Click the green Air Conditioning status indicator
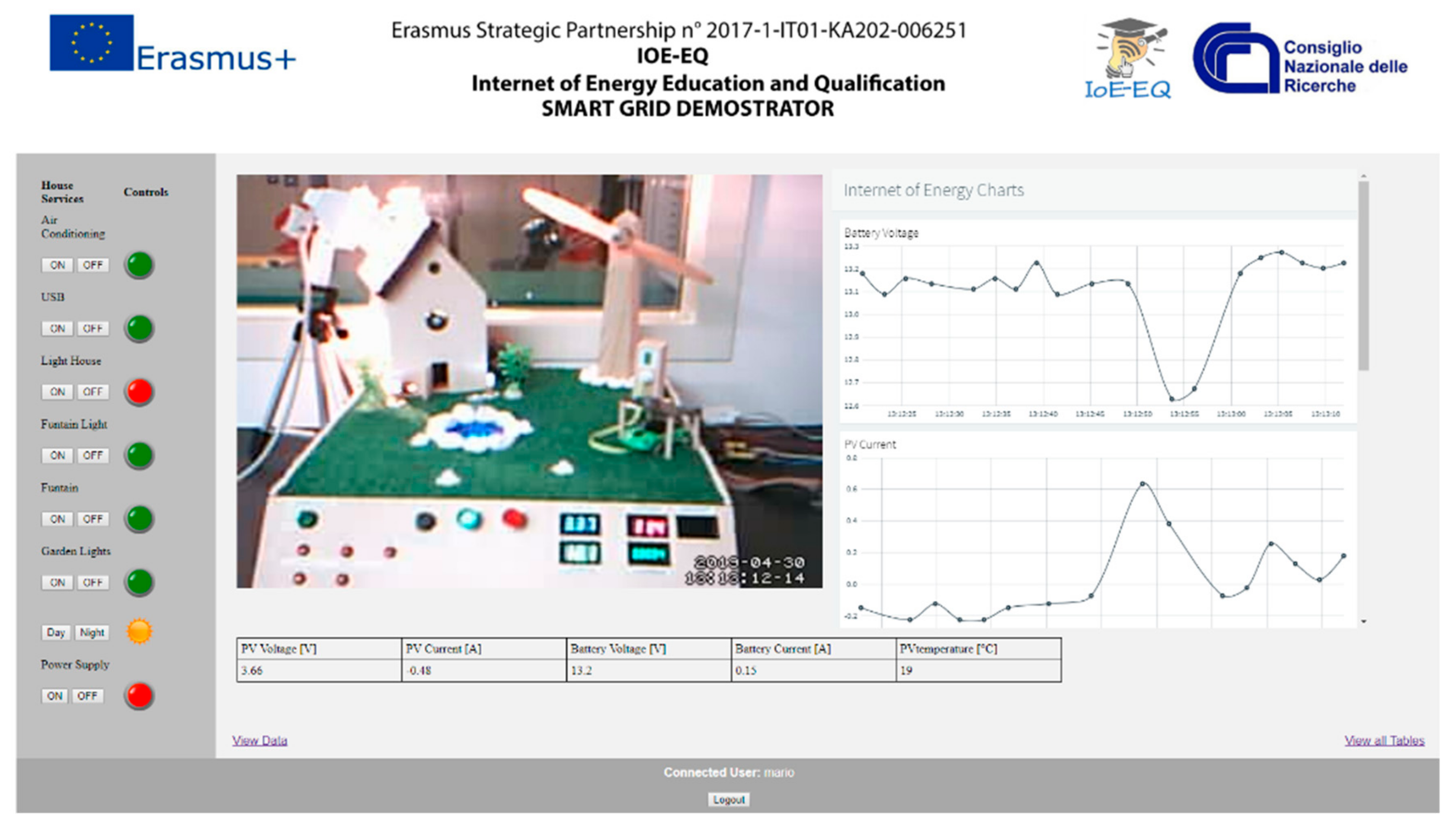The width and height of the screenshot is (1456, 827). pyautogui.click(x=139, y=265)
